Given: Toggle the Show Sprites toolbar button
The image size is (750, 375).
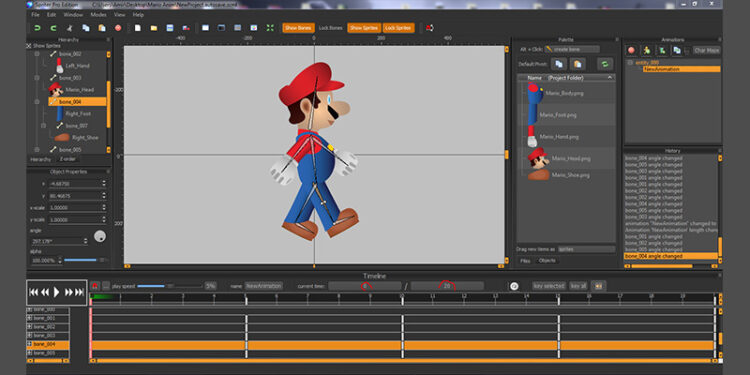Looking at the screenshot, I should tap(364, 28).
